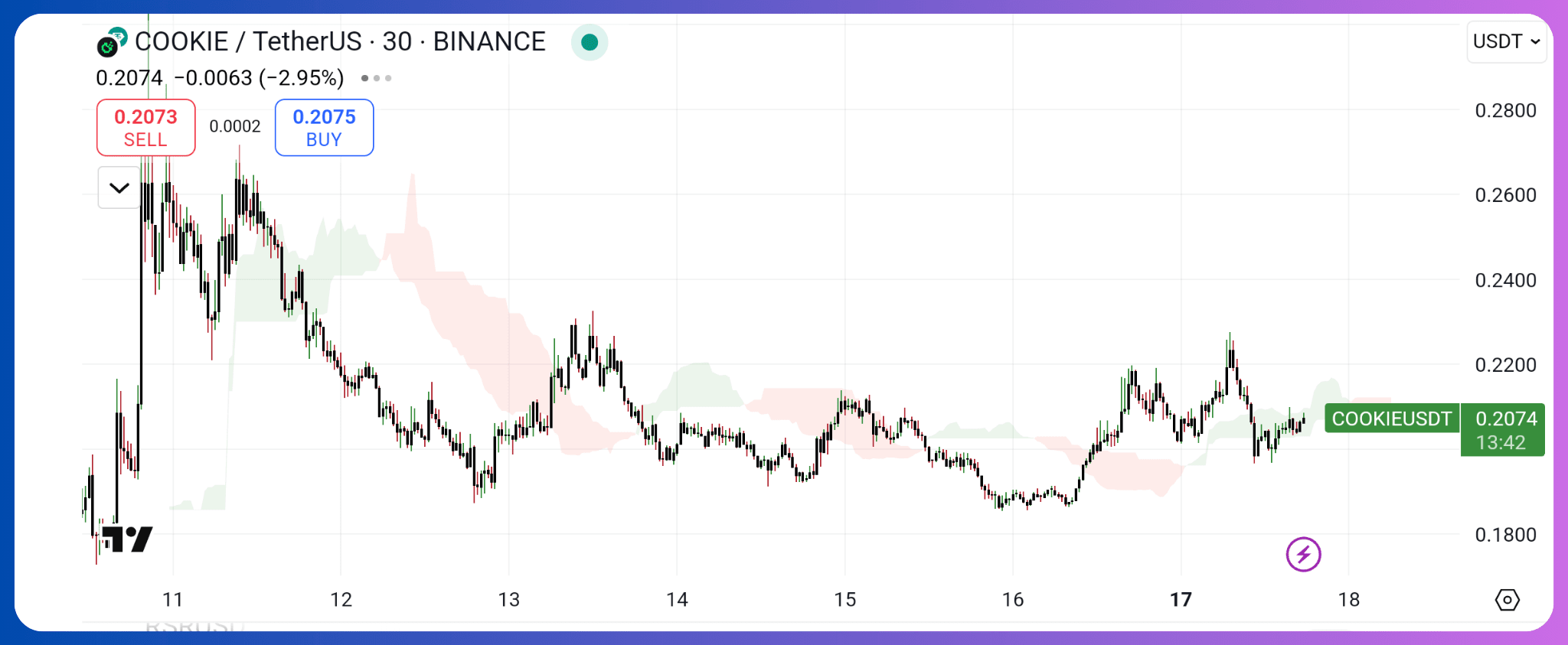1568x645 pixels.
Task: Click the −0.0063 (−2.95%) change value
Action: [x=260, y=78]
